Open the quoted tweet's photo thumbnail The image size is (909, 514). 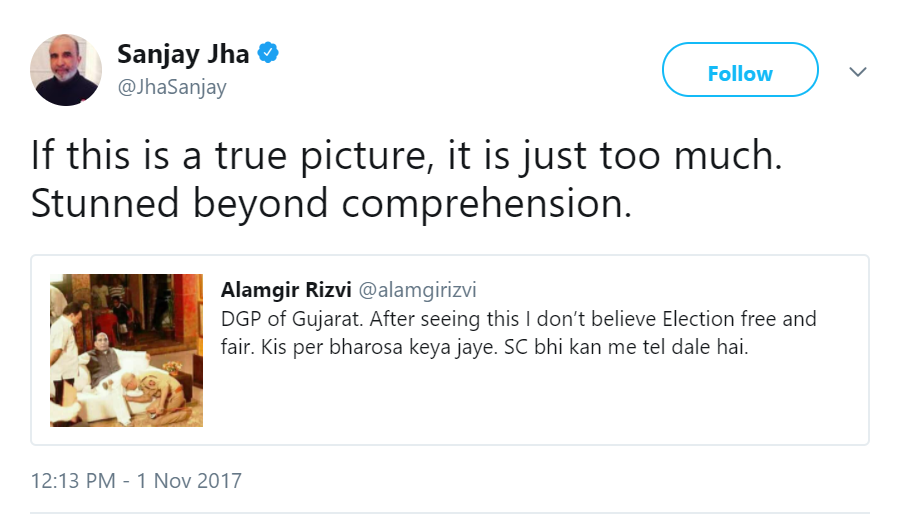click(126, 350)
